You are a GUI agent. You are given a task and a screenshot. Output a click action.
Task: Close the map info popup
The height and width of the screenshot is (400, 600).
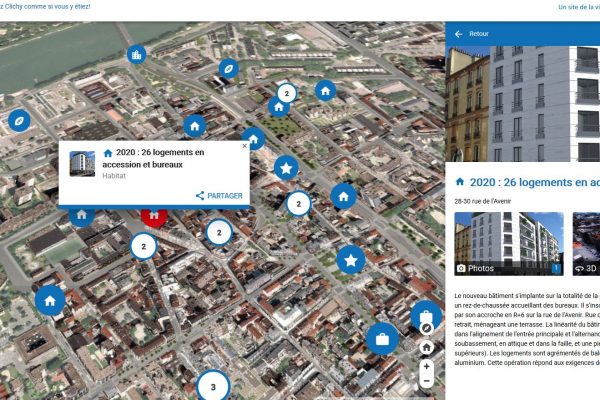point(241,147)
